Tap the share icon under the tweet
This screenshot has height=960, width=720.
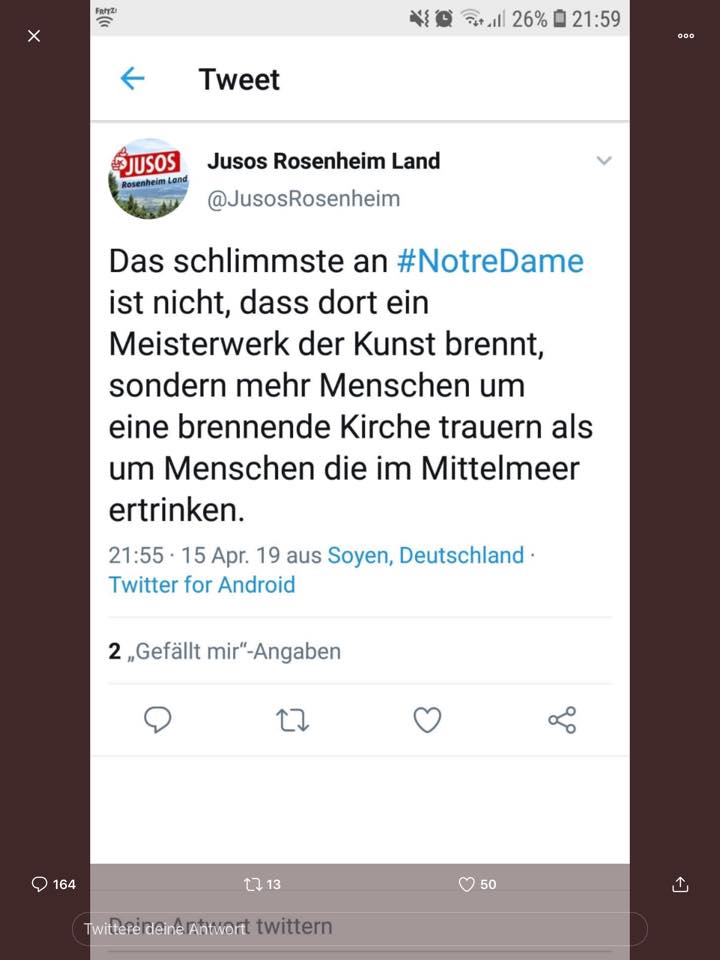(562, 720)
